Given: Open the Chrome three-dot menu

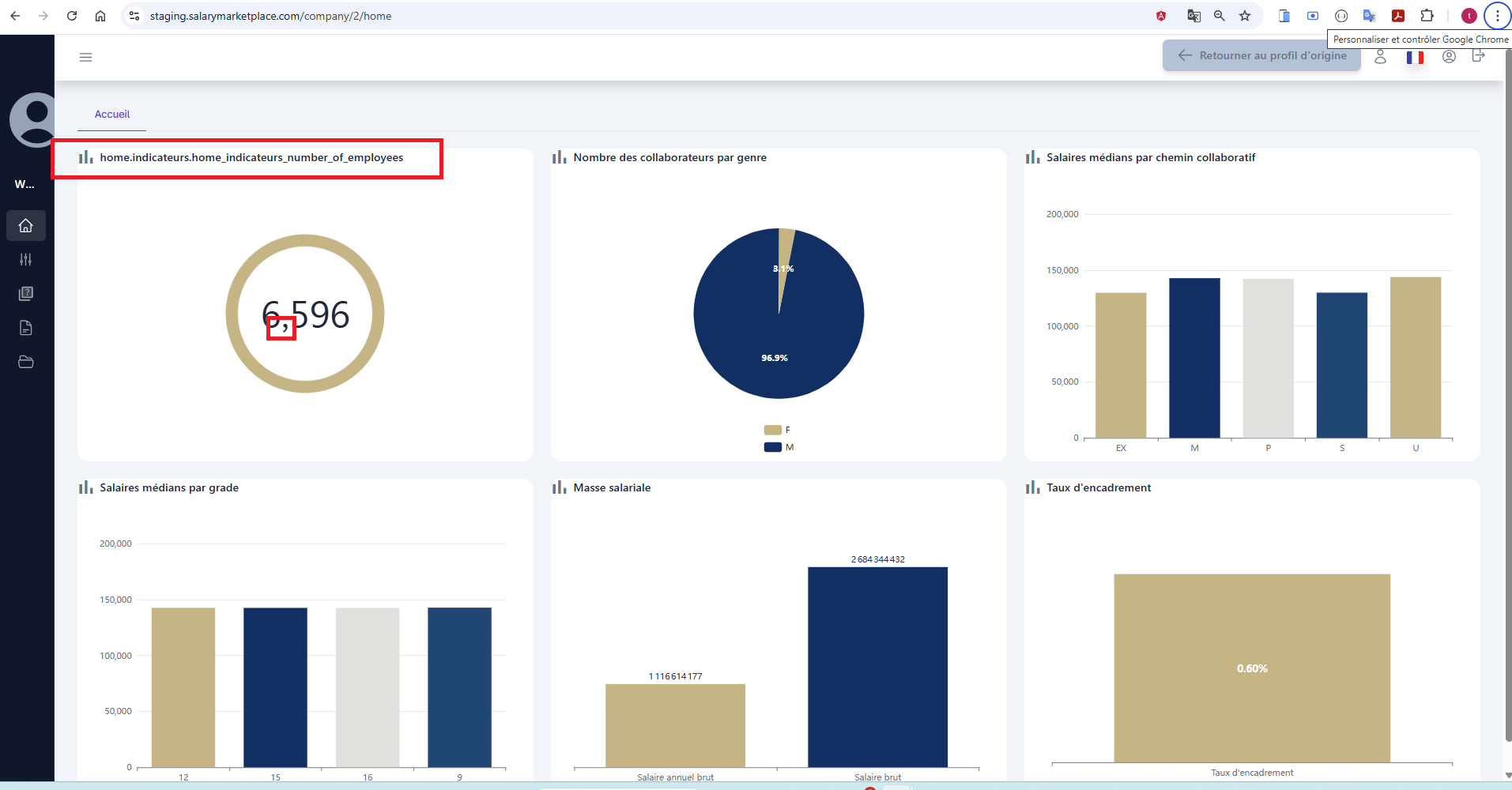Looking at the screenshot, I should click(1497, 16).
